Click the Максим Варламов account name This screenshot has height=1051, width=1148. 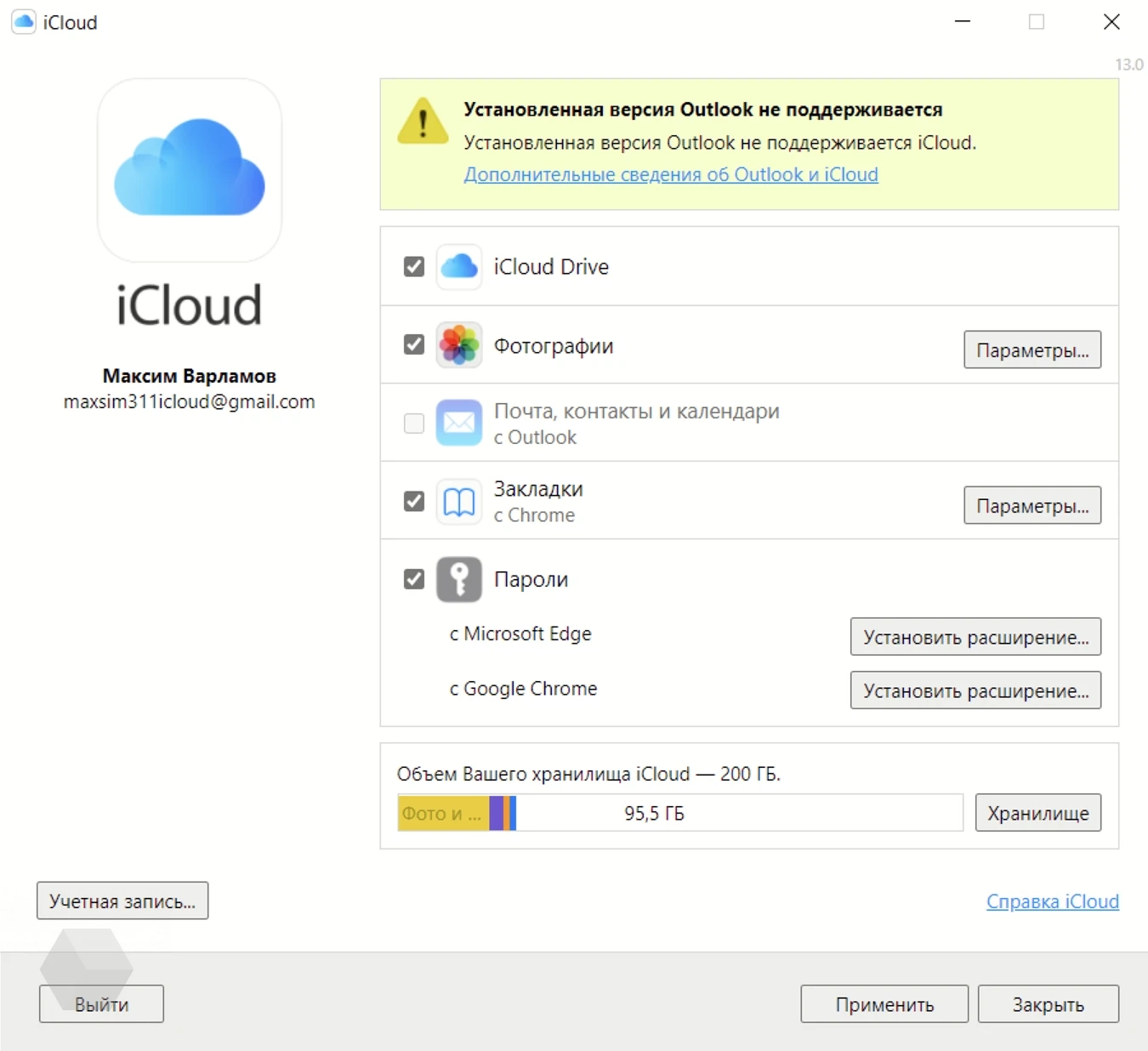coord(190,376)
